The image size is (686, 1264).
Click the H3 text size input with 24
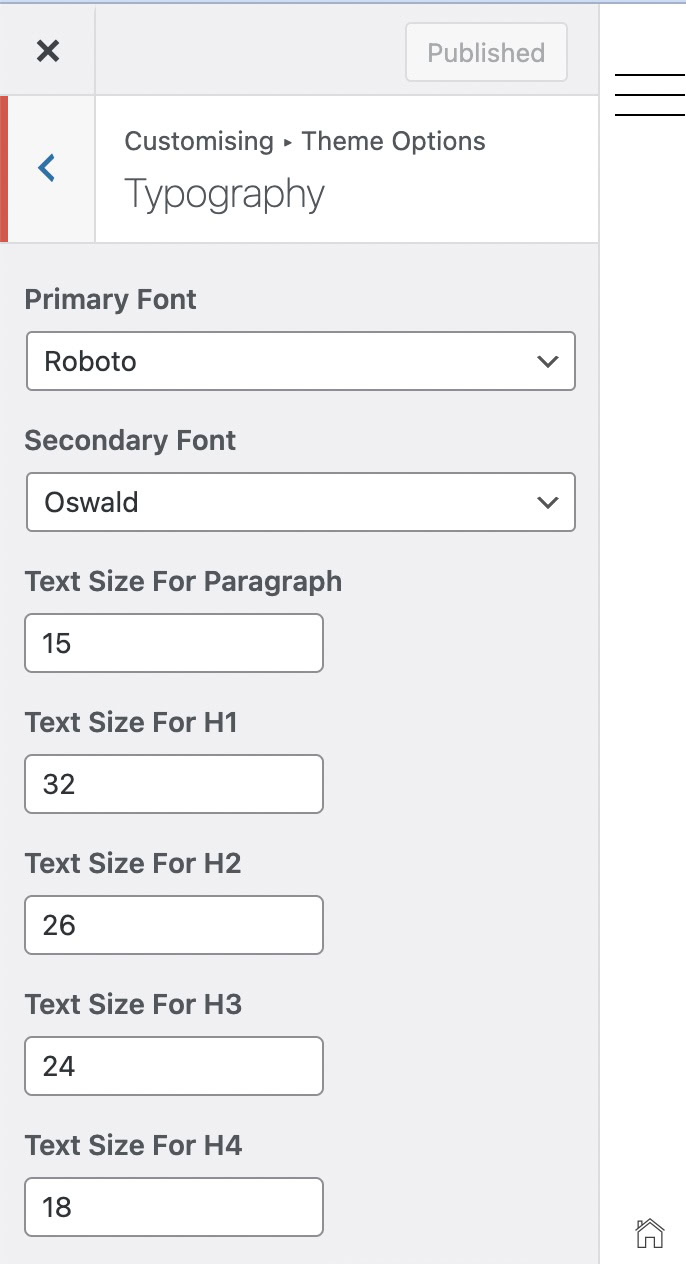coord(174,1066)
